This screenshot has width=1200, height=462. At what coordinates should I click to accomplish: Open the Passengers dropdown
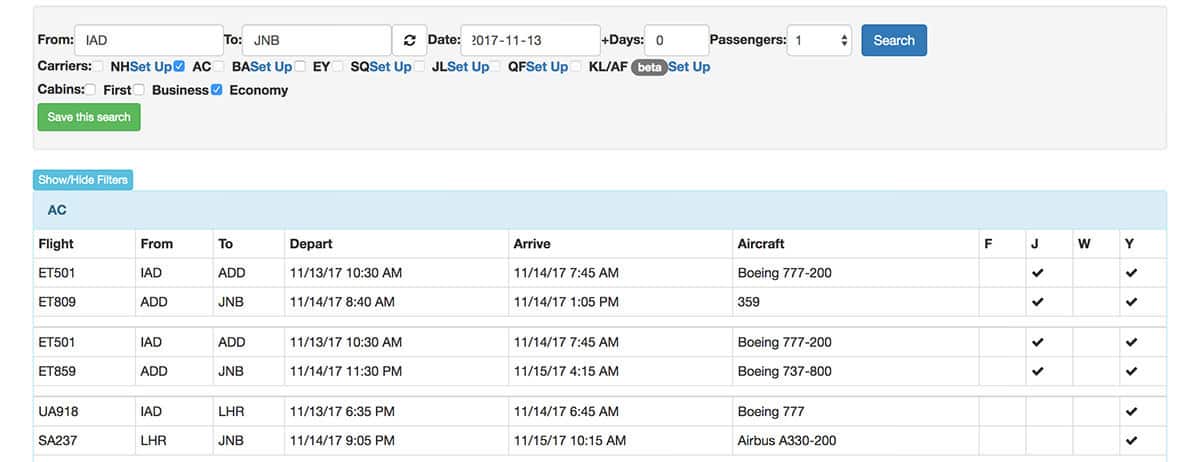820,40
